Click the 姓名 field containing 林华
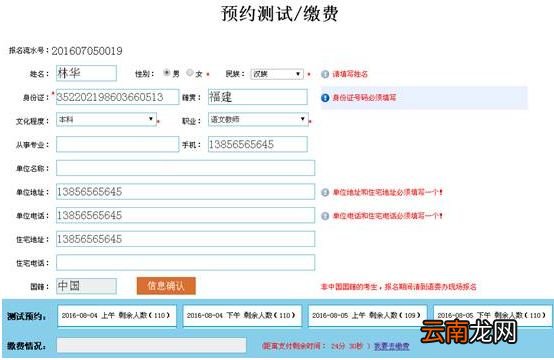 pyautogui.click(x=86, y=73)
